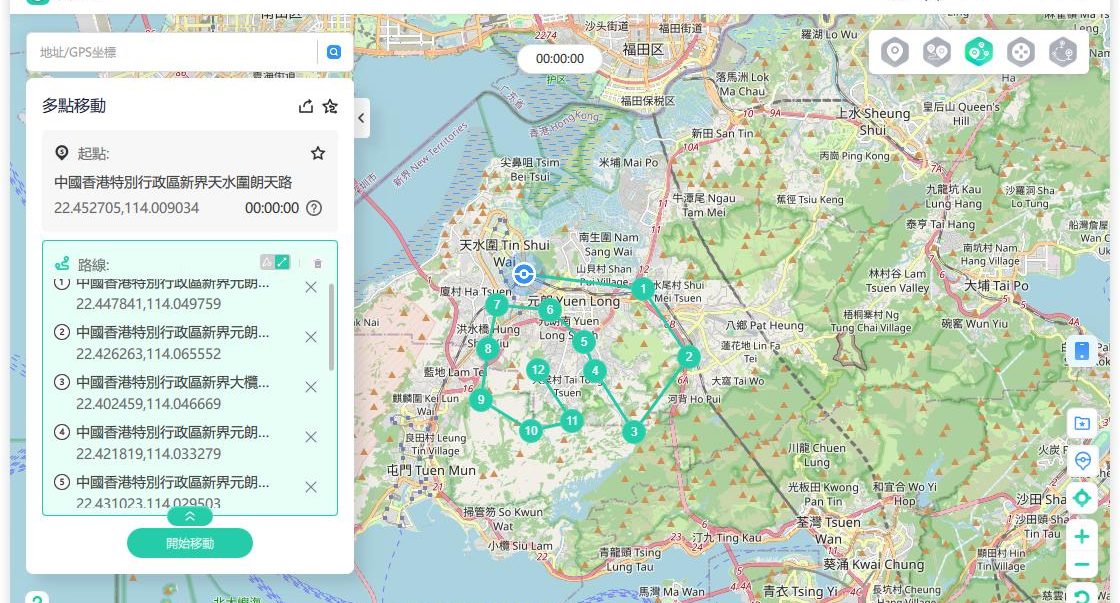Click help icon beside start time
1120x603 pixels.
pos(314,208)
